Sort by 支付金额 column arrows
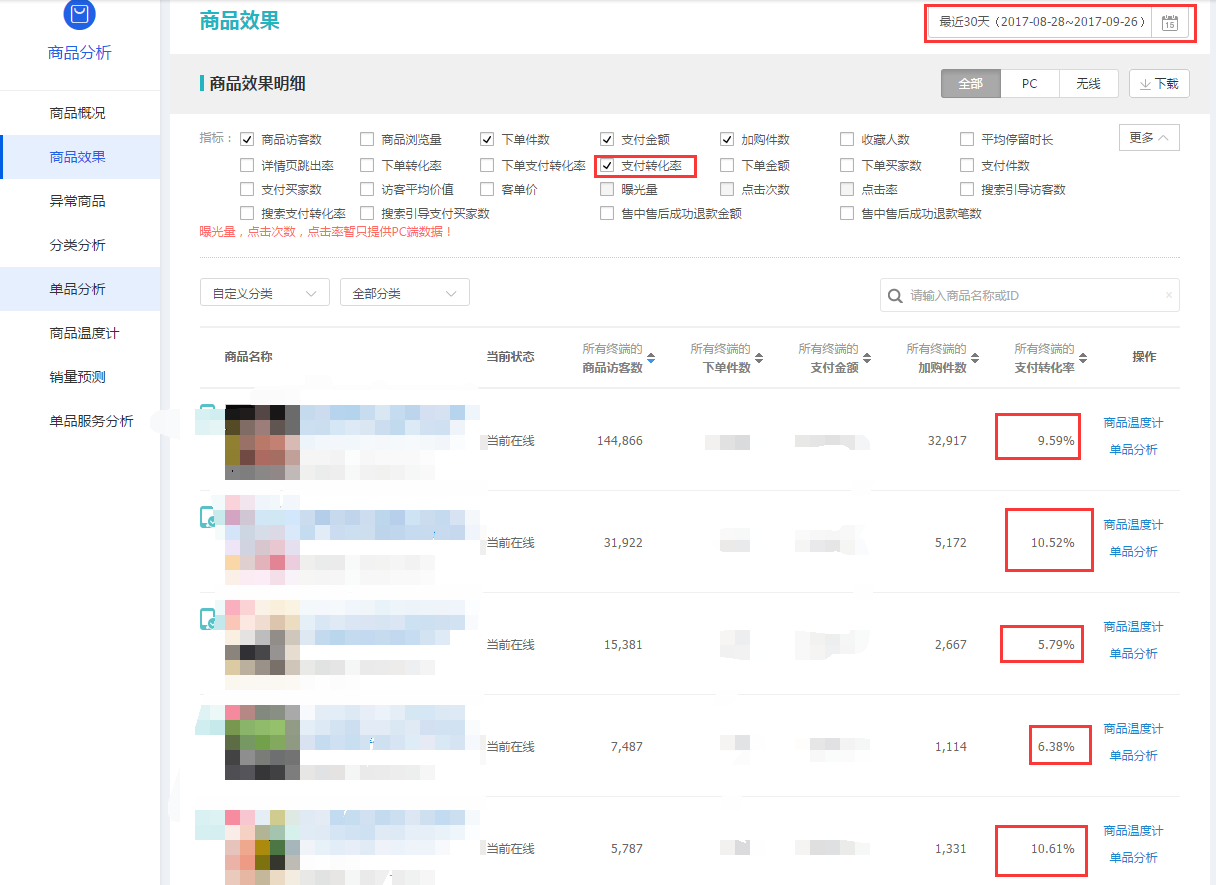1216x885 pixels. (867, 358)
